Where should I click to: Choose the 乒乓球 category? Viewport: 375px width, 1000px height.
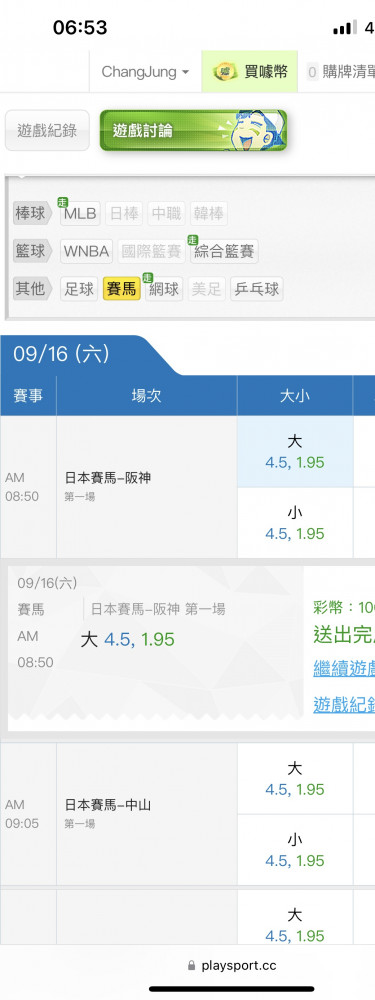tap(256, 289)
